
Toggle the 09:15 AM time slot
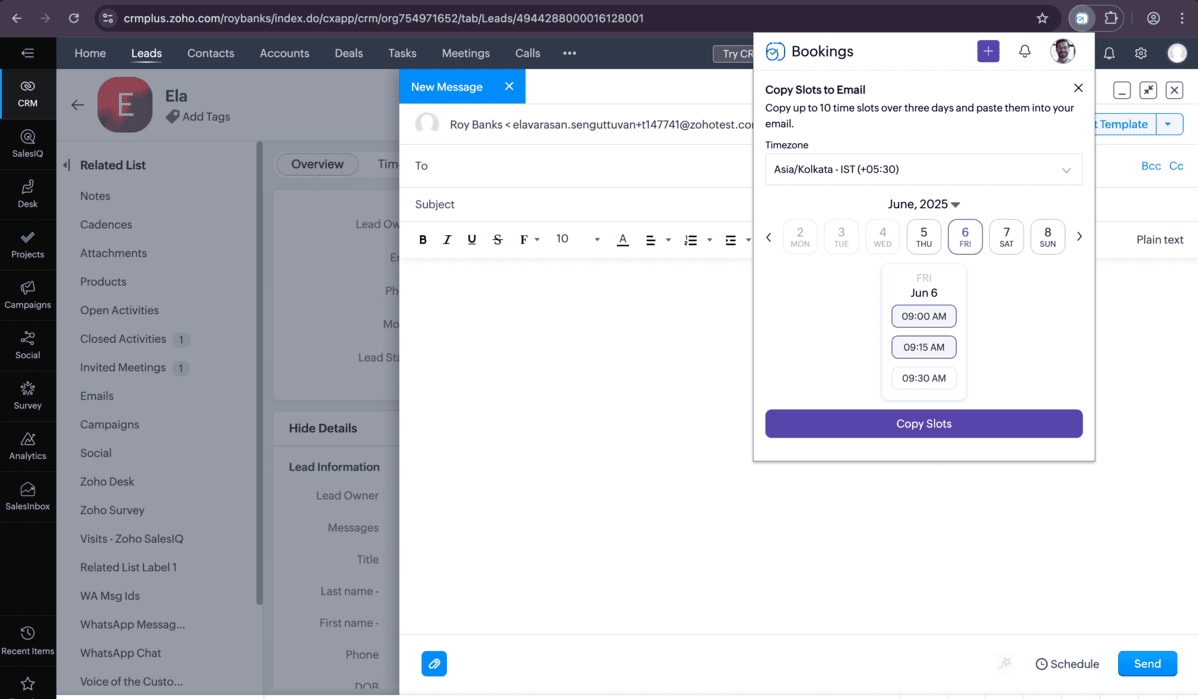click(x=924, y=347)
